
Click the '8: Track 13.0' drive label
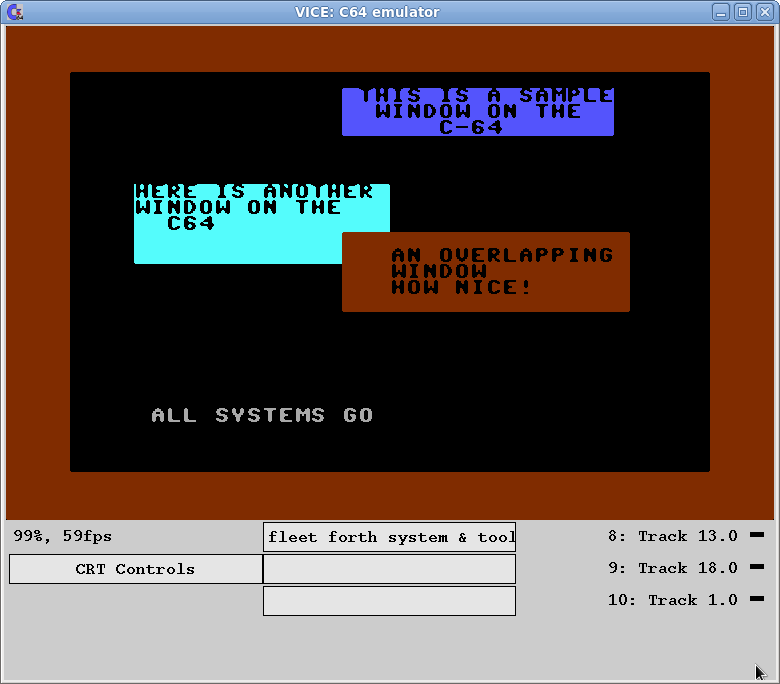point(672,536)
